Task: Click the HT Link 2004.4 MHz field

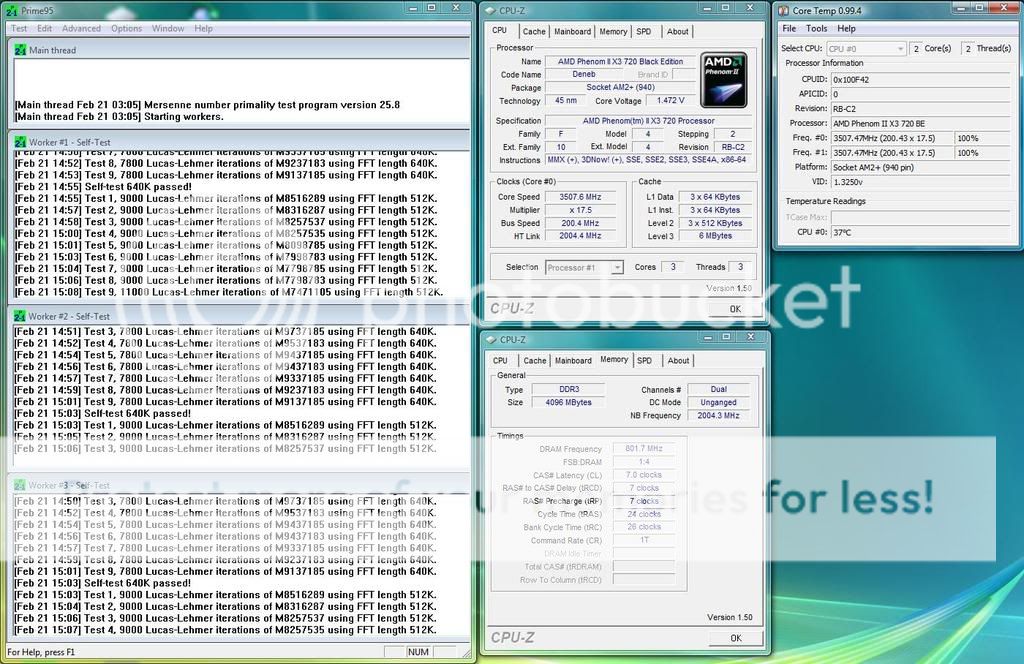Action: tap(580, 236)
